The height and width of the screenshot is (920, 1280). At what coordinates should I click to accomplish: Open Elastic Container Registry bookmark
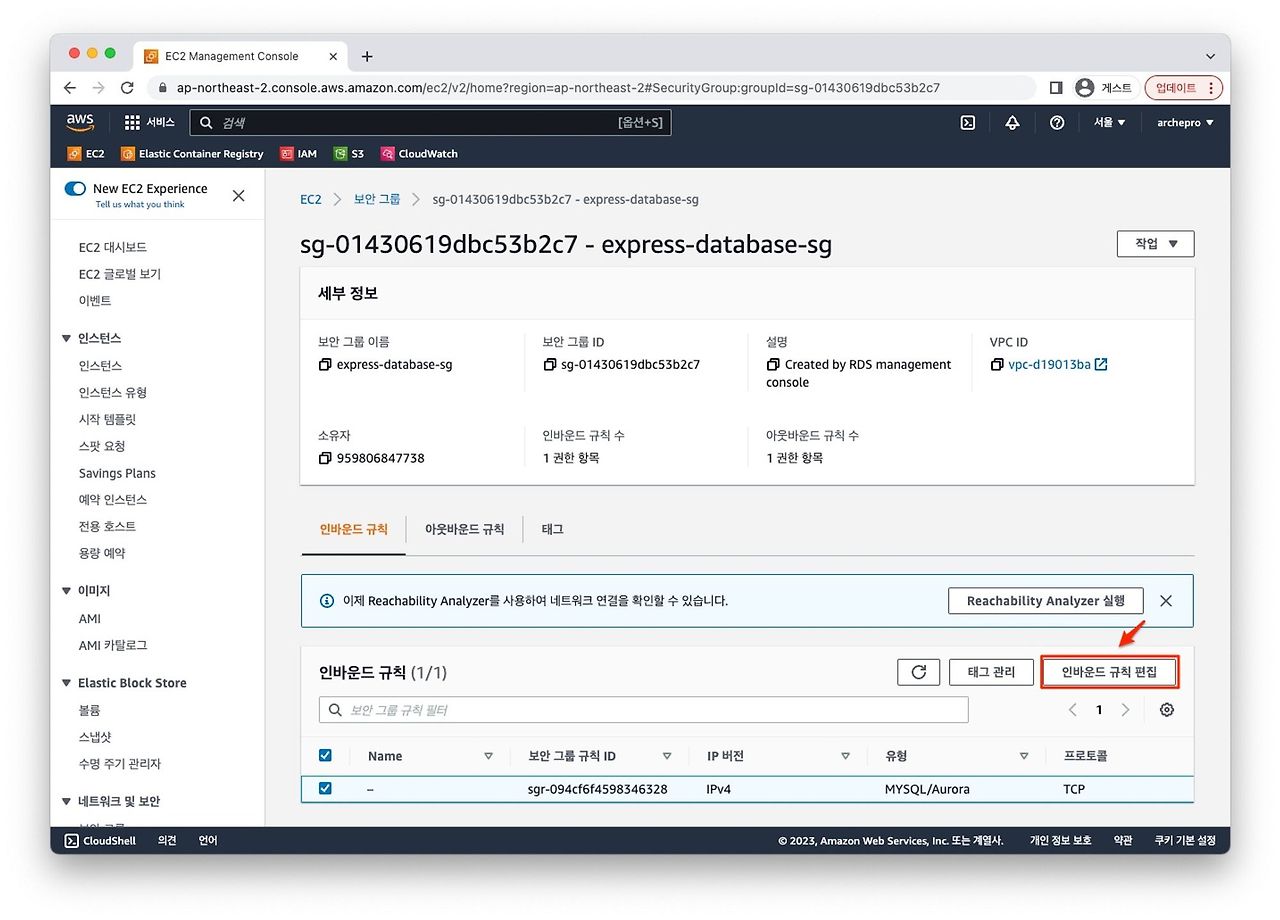point(192,154)
